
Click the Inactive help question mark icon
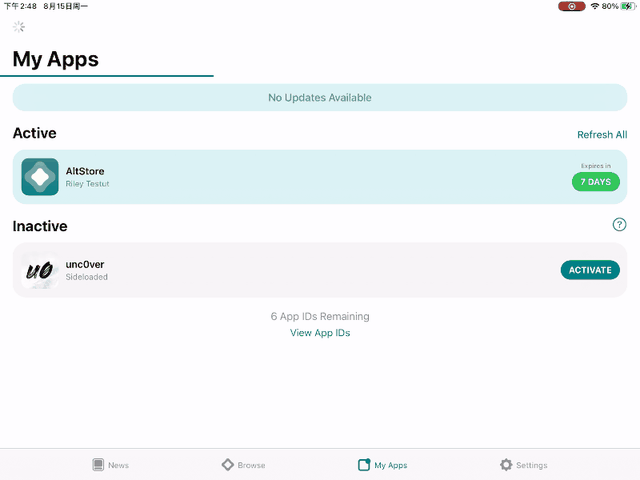pyautogui.click(x=619, y=224)
